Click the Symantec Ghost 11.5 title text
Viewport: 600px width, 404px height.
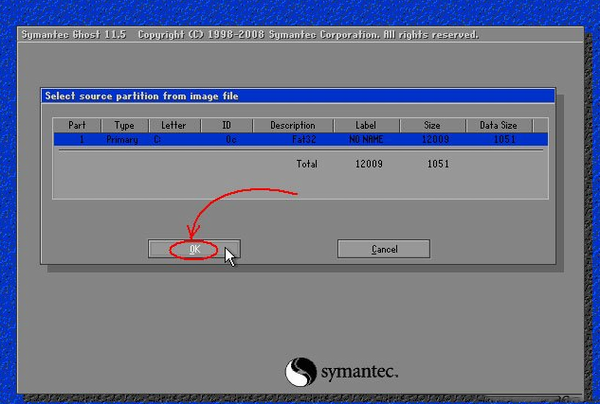coord(73,35)
